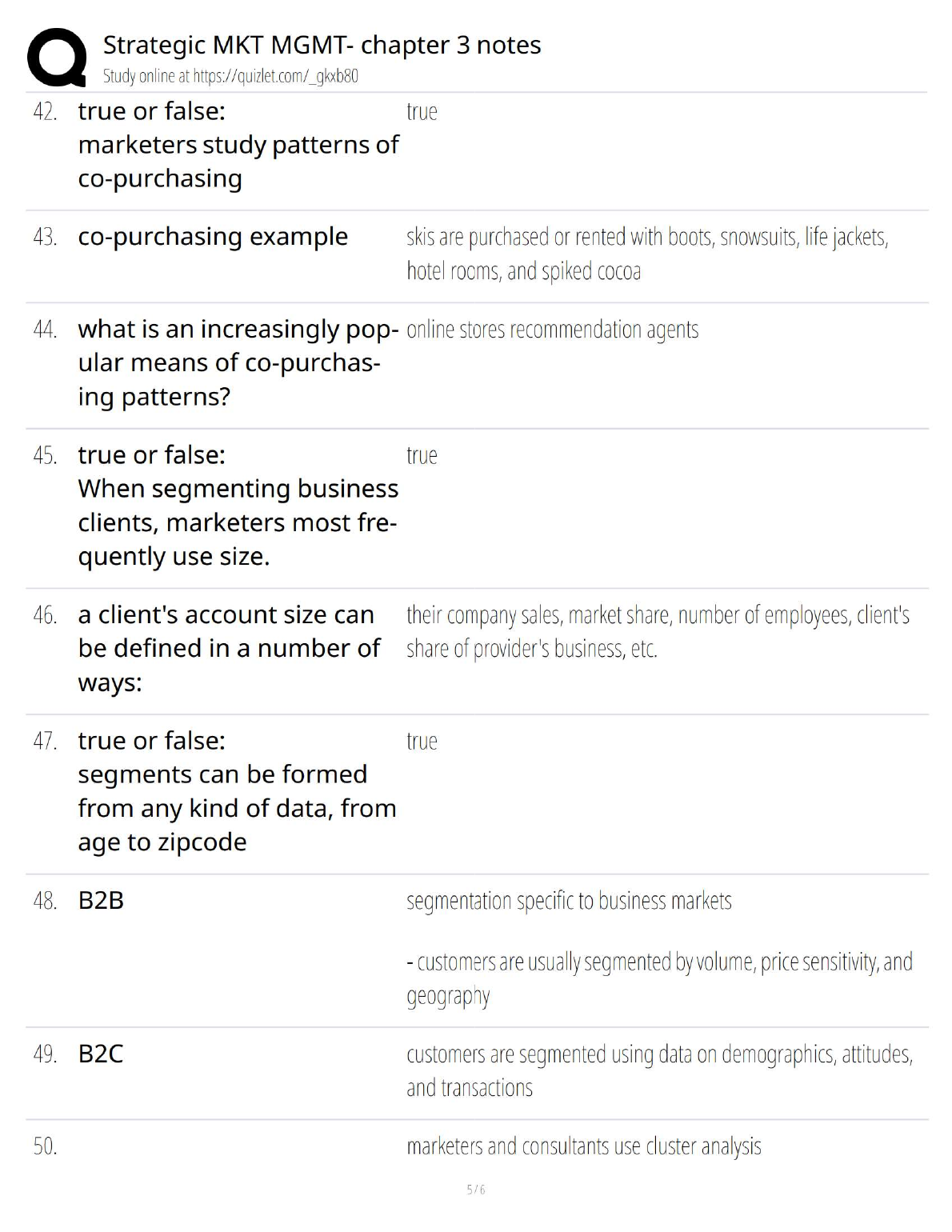Viewport: 952px width, 1232px height.
Task: Click the B2C term
Action: tap(101, 1054)
